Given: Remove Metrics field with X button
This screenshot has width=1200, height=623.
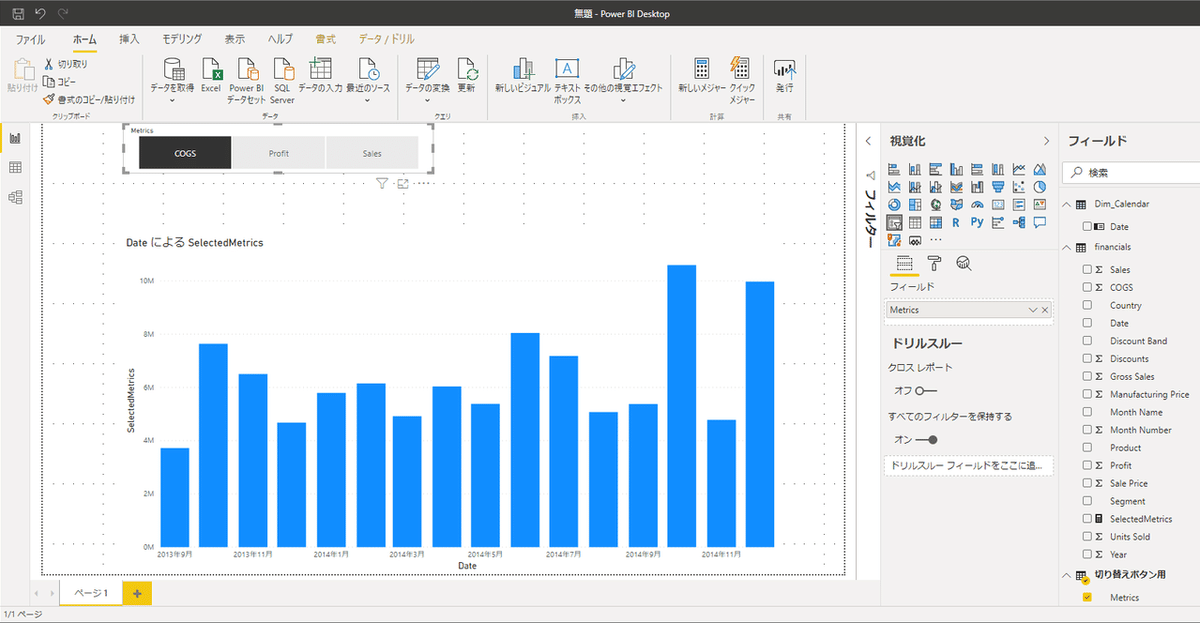Looking at the screenshot, I should [1045, 311].
